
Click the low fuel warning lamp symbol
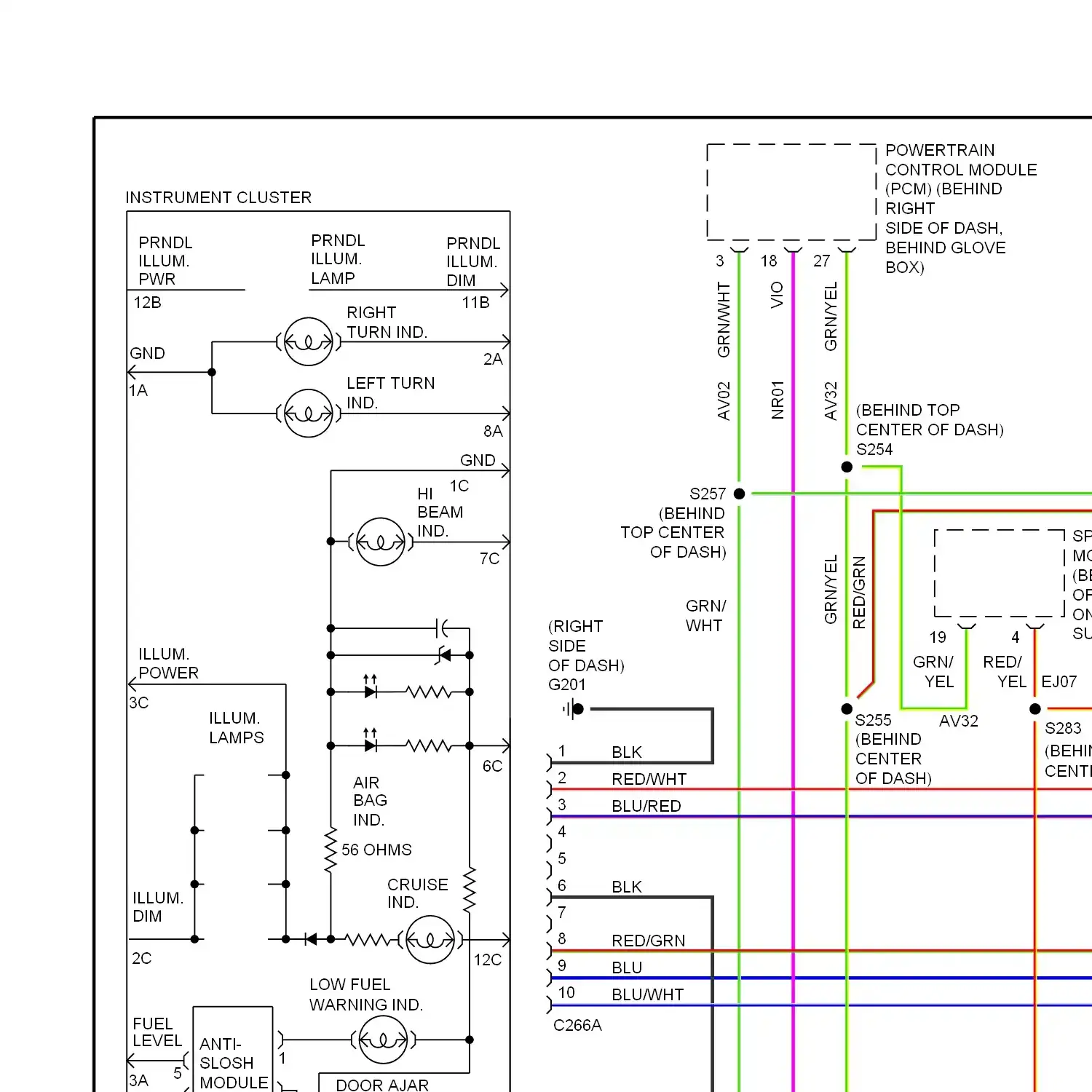(384, 1040)
